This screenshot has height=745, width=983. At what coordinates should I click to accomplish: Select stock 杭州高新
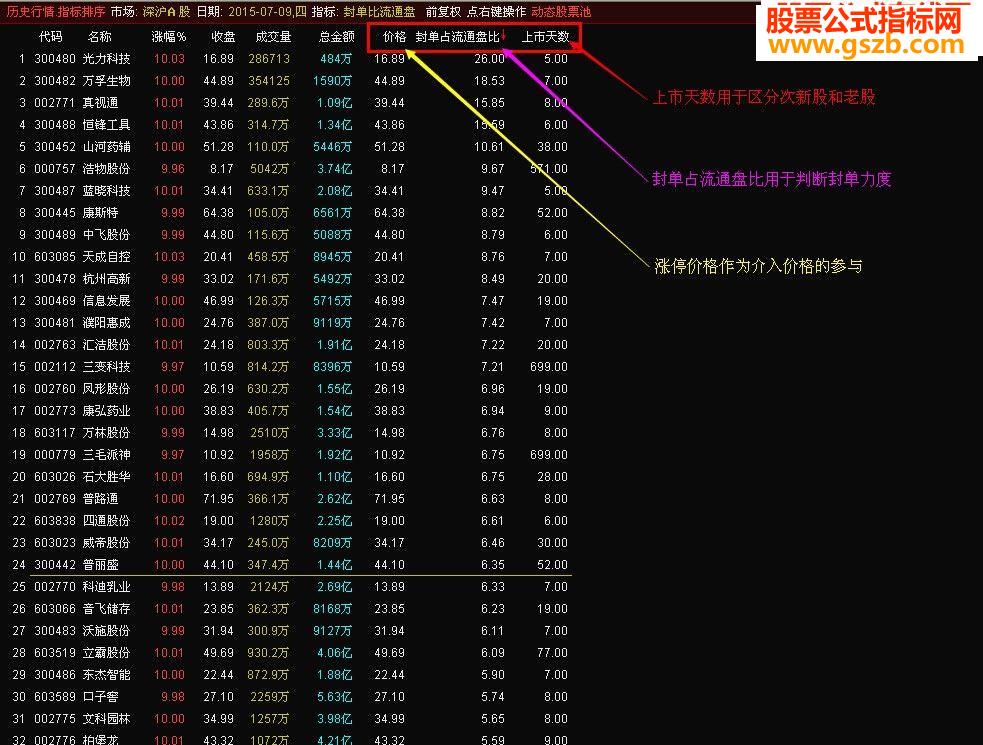107,278
